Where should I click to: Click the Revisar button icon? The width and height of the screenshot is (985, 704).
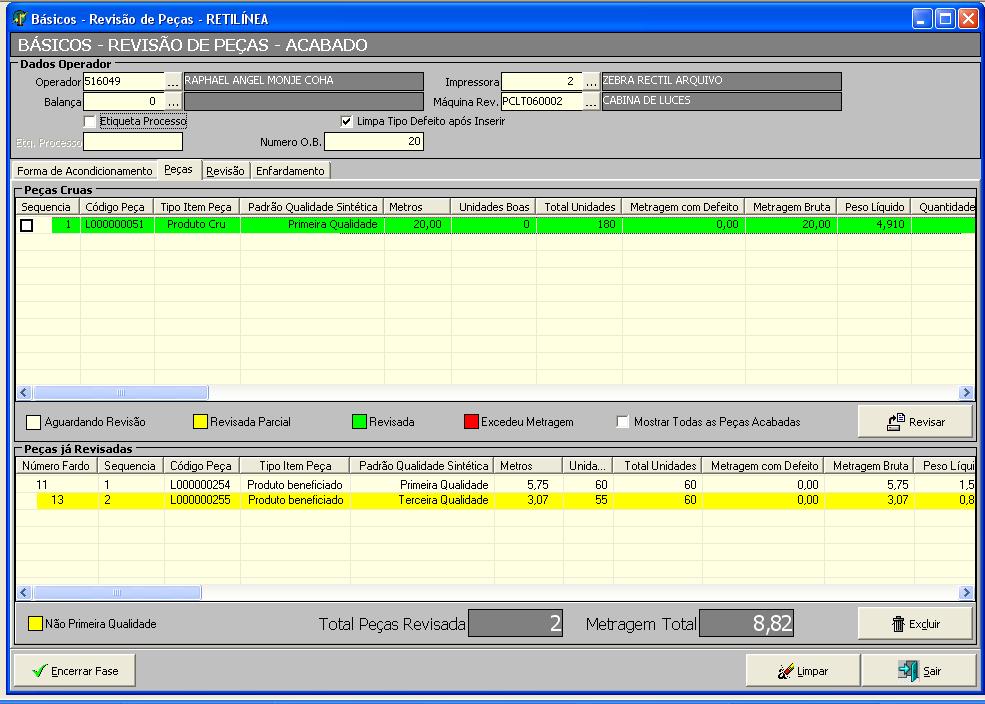896,422
